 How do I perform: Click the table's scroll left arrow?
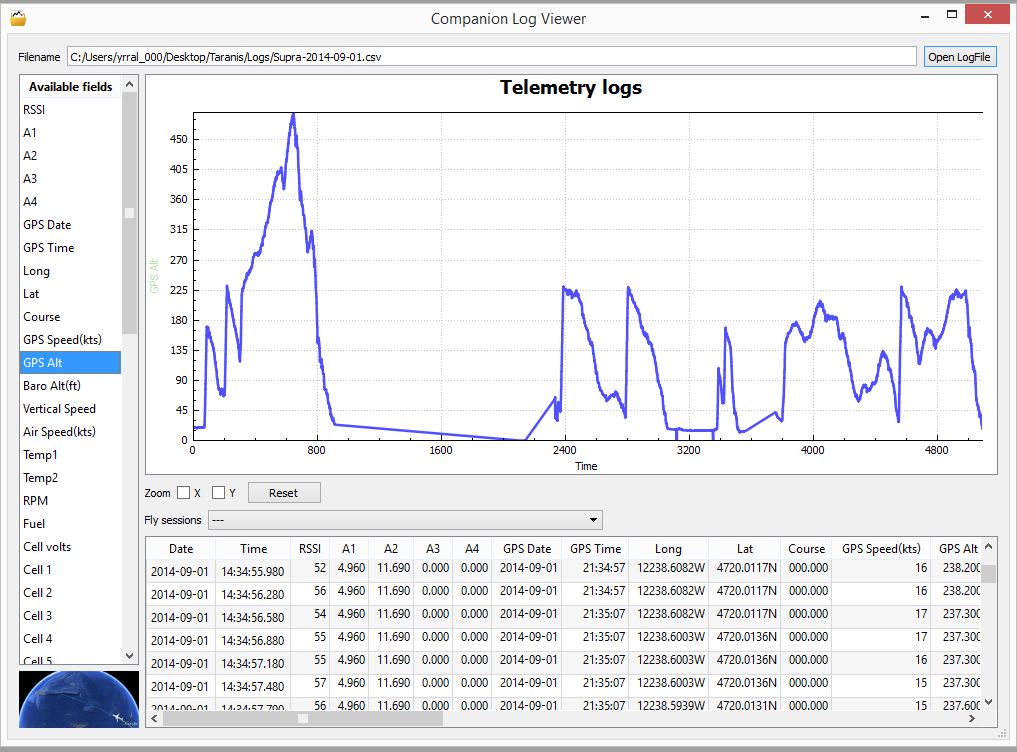click(x=155, y=717)
